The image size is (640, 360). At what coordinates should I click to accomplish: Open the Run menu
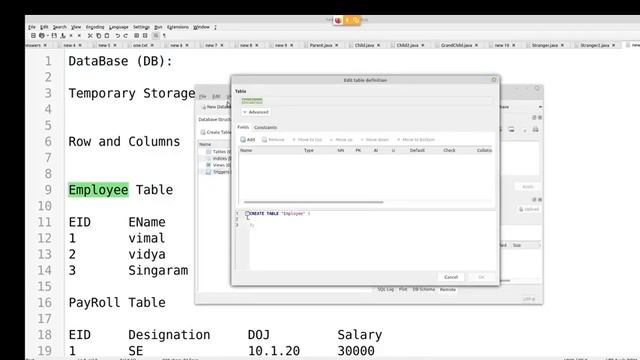(158, 27)
